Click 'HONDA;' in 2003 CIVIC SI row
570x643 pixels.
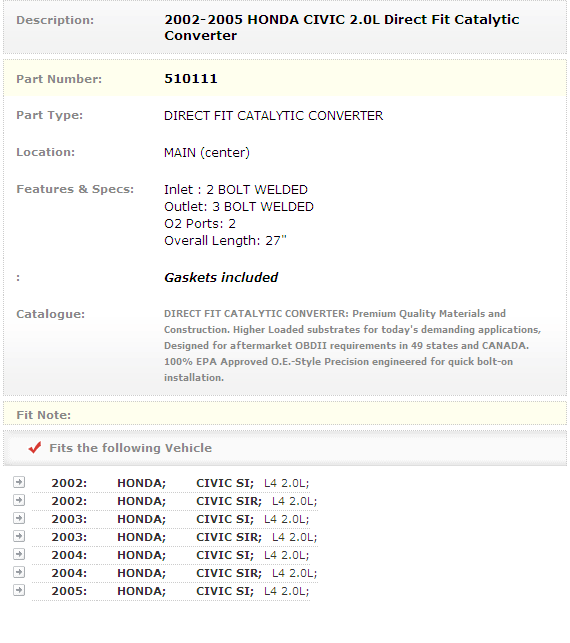(141, 519)
